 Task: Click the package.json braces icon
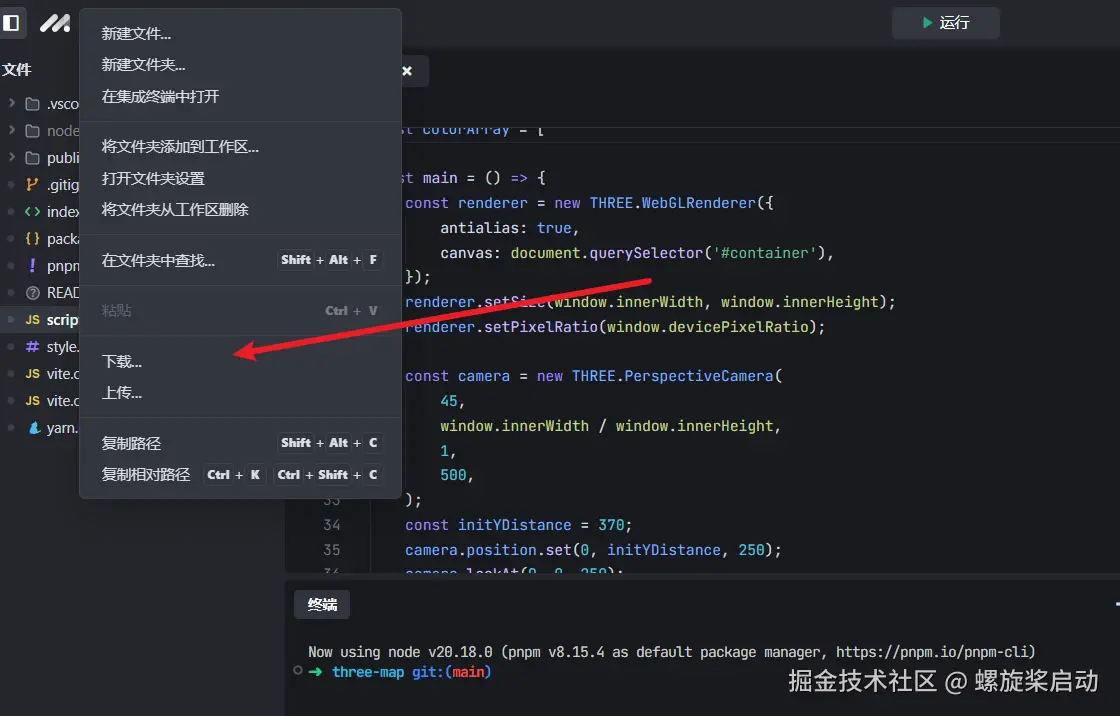(x=32, y=239)
